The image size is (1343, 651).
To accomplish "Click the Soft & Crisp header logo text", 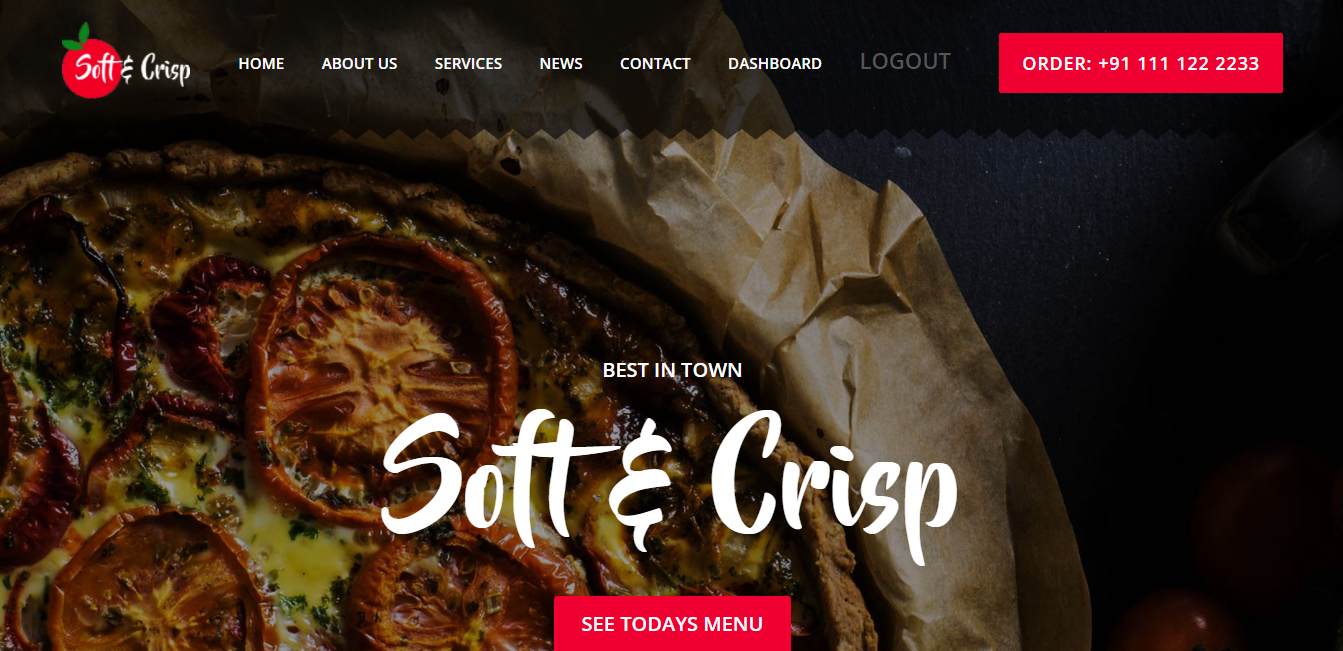I will 133,68.
